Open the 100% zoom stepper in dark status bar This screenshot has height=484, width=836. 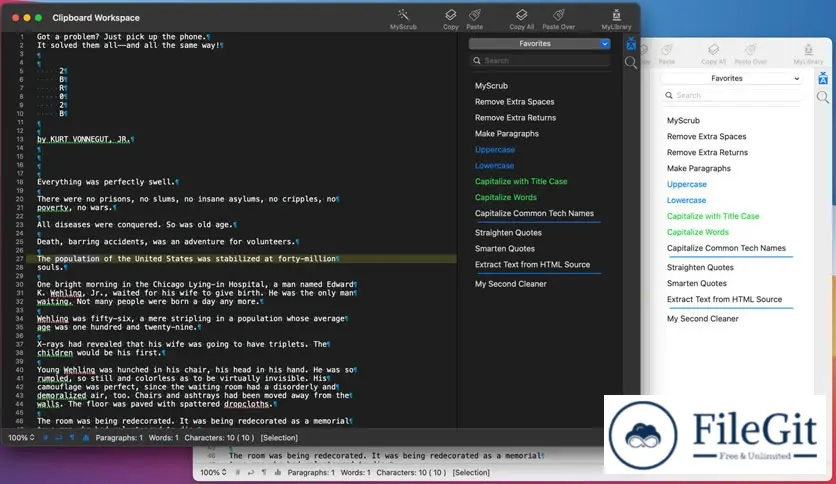(21, 438)
